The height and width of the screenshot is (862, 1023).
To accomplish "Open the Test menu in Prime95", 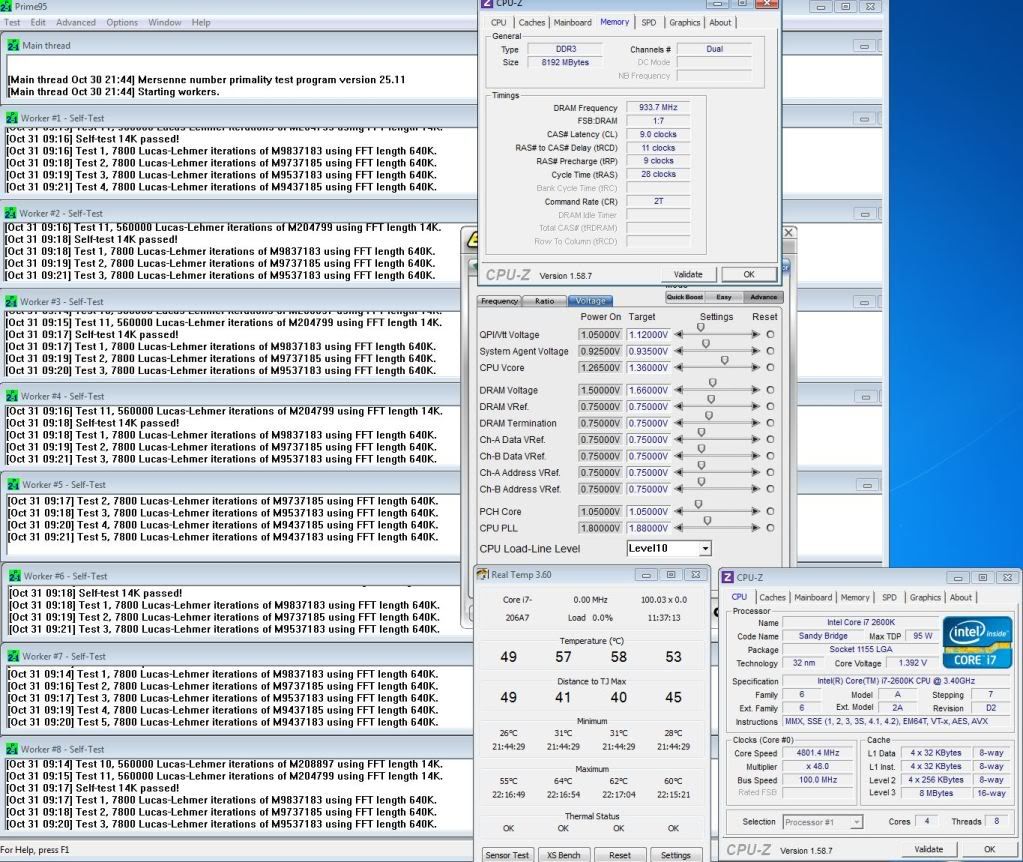I will (x=12, y=22).
